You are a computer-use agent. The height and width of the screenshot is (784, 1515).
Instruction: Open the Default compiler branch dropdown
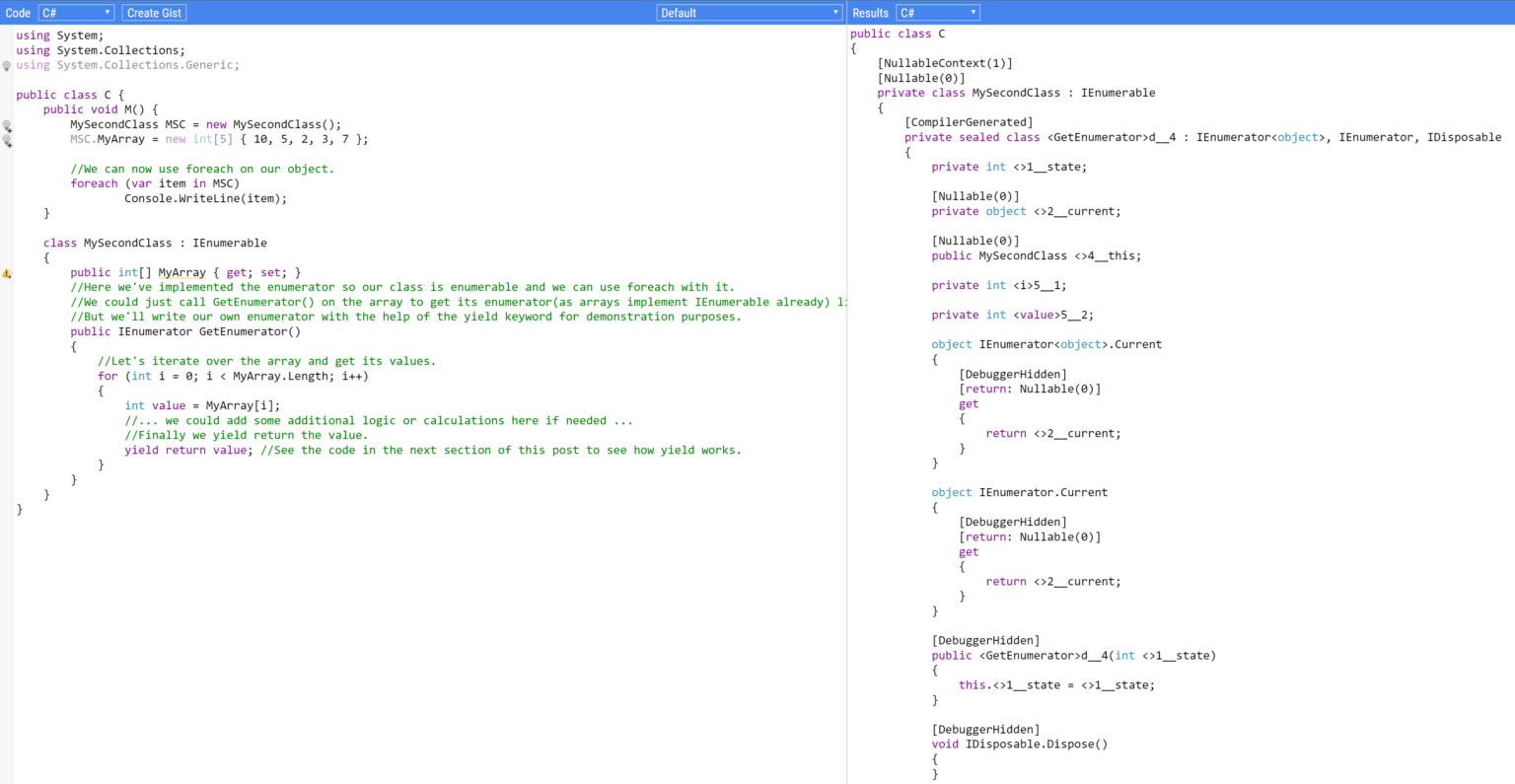749,12
